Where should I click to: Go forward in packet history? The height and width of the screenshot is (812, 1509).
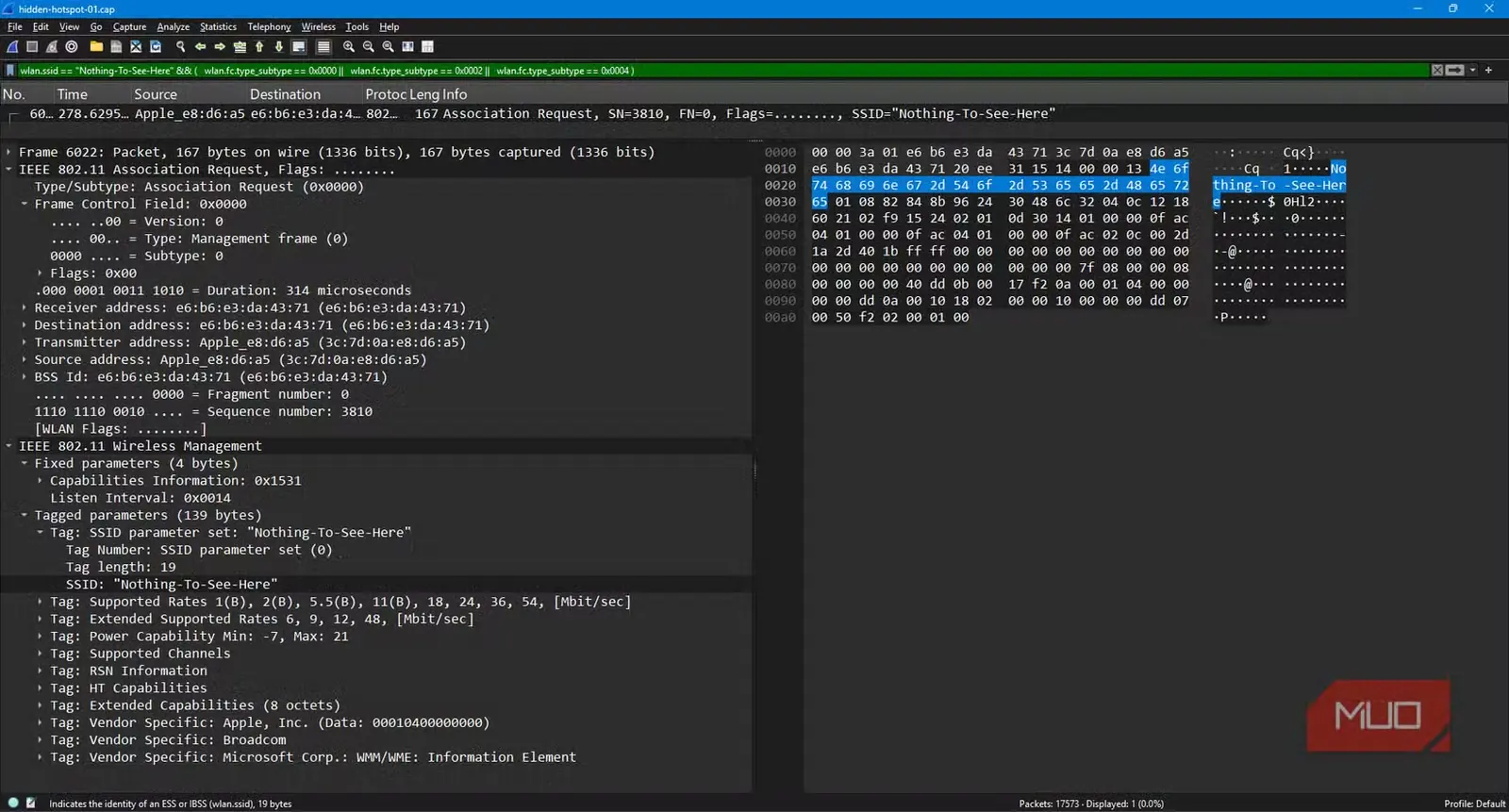click(x=220, y=46)
